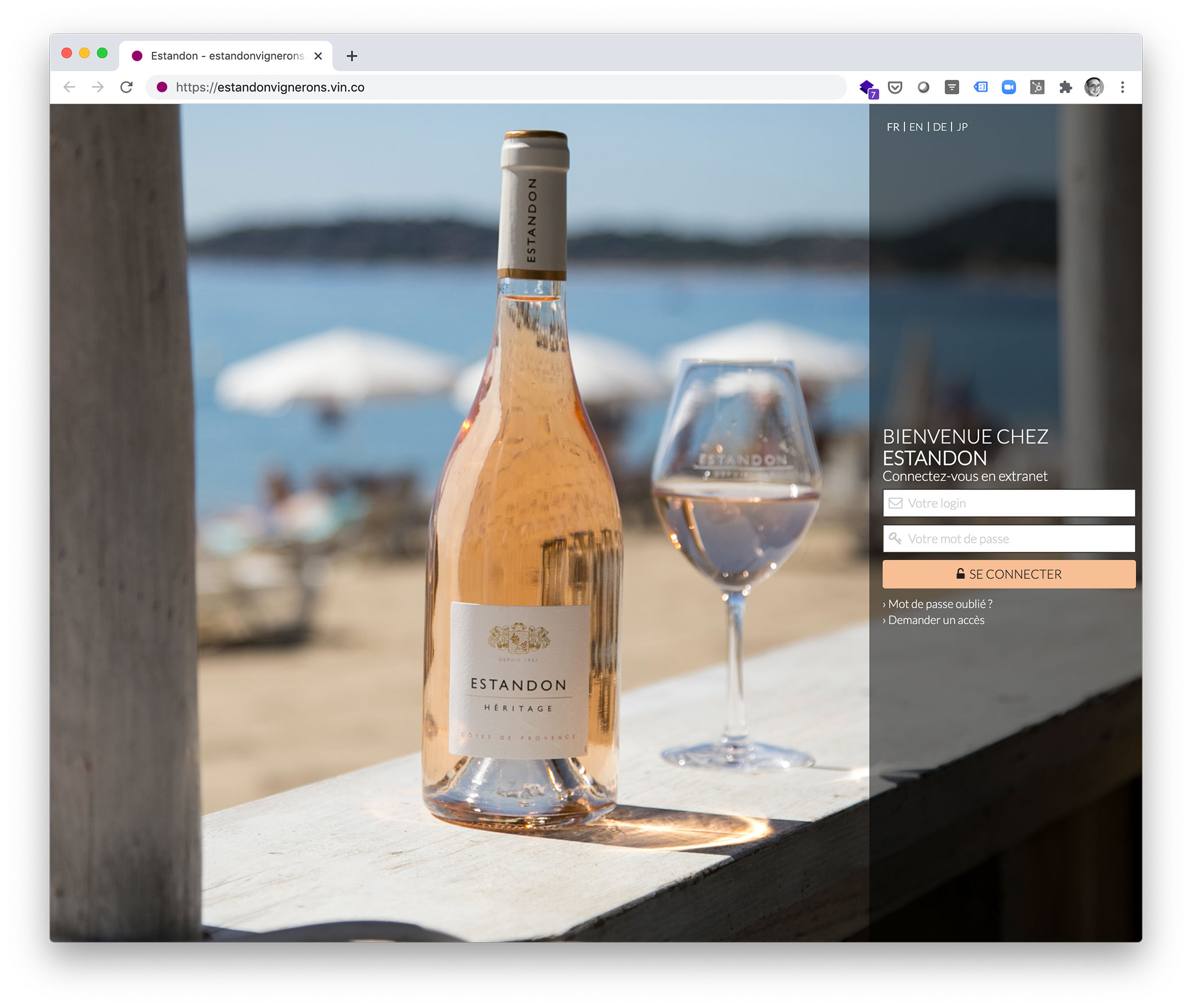Reload the page
This screenshot has width=1192, height=1008.
click(x=126, y=87)
